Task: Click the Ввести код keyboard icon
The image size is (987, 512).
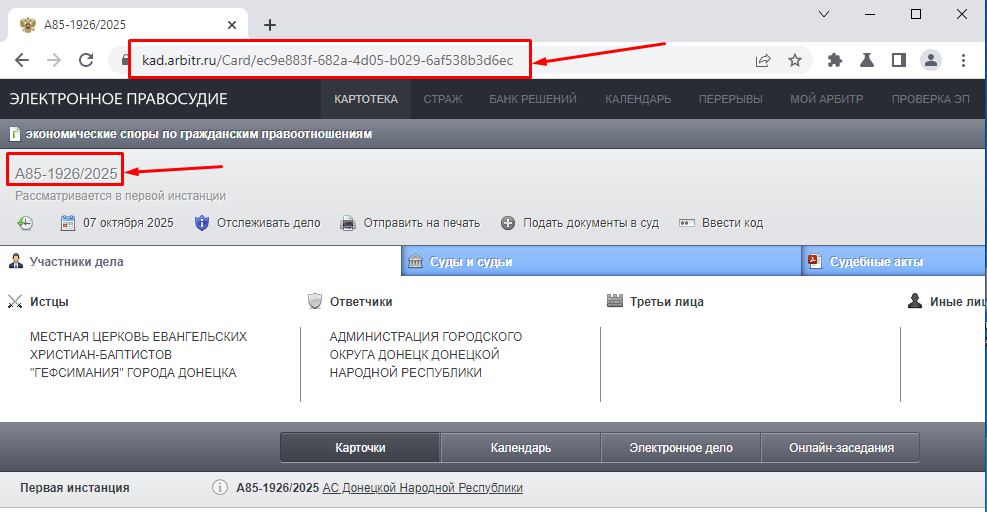Action: [687, 223]
